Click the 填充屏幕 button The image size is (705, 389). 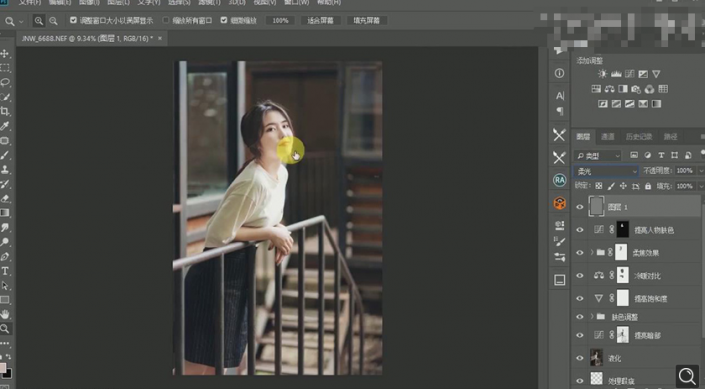point(366,21)
